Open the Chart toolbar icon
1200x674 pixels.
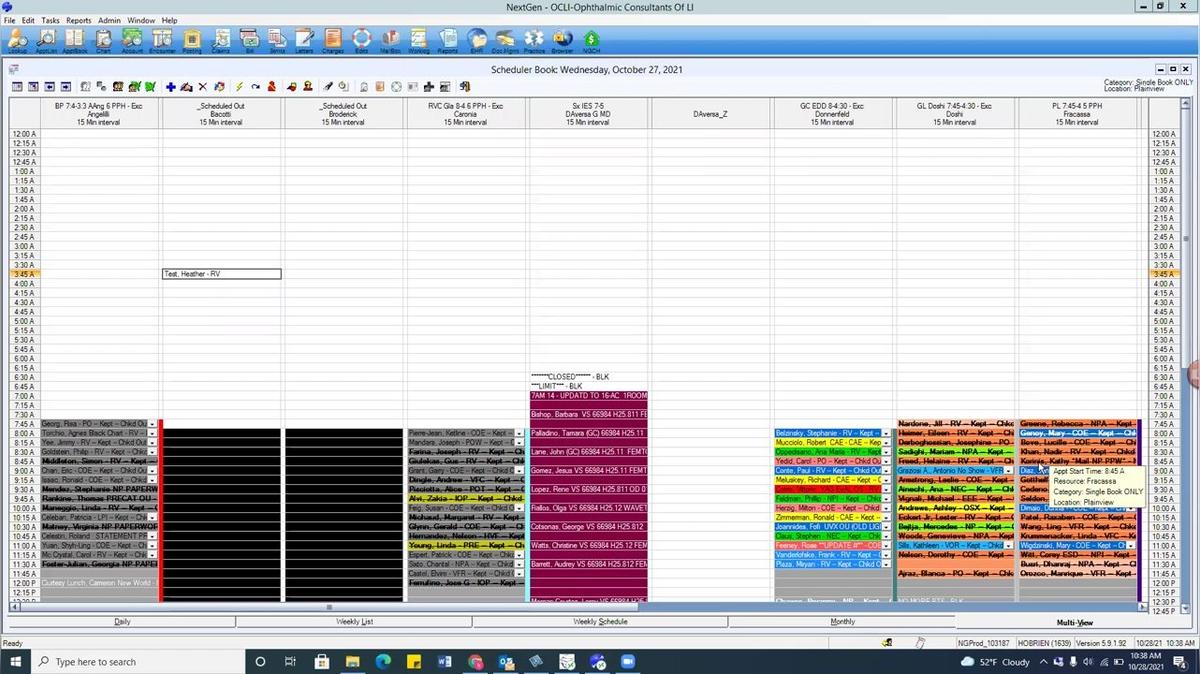click(102, 40)
